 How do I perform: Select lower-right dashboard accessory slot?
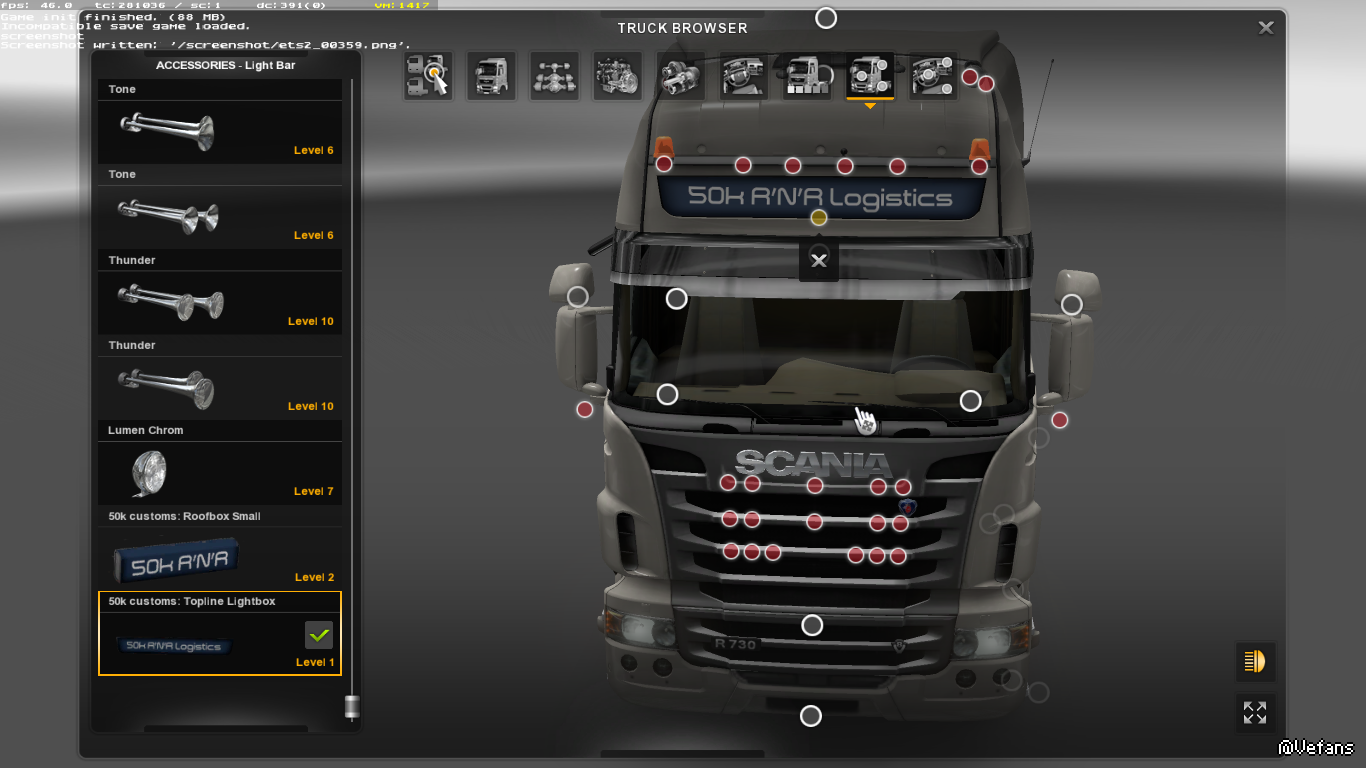[970, 401]
